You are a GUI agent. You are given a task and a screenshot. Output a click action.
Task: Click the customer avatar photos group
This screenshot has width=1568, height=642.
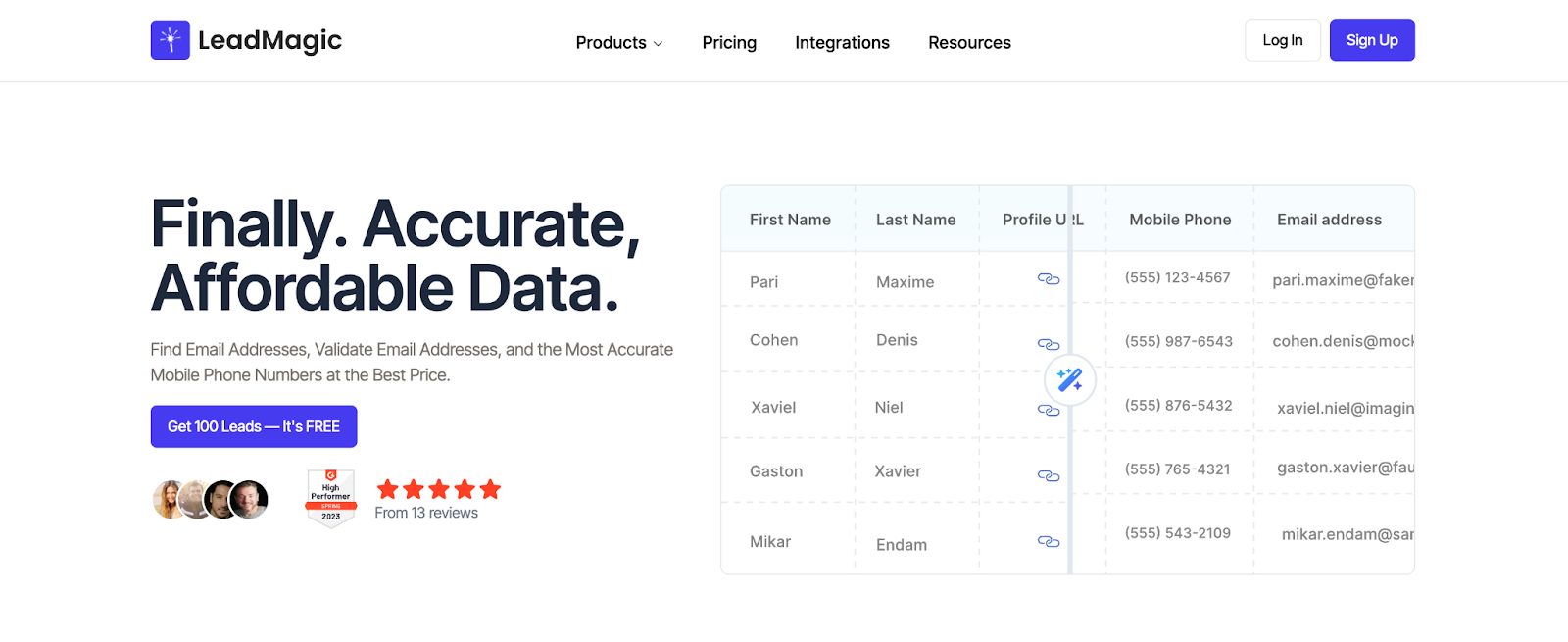pos(210,500)
